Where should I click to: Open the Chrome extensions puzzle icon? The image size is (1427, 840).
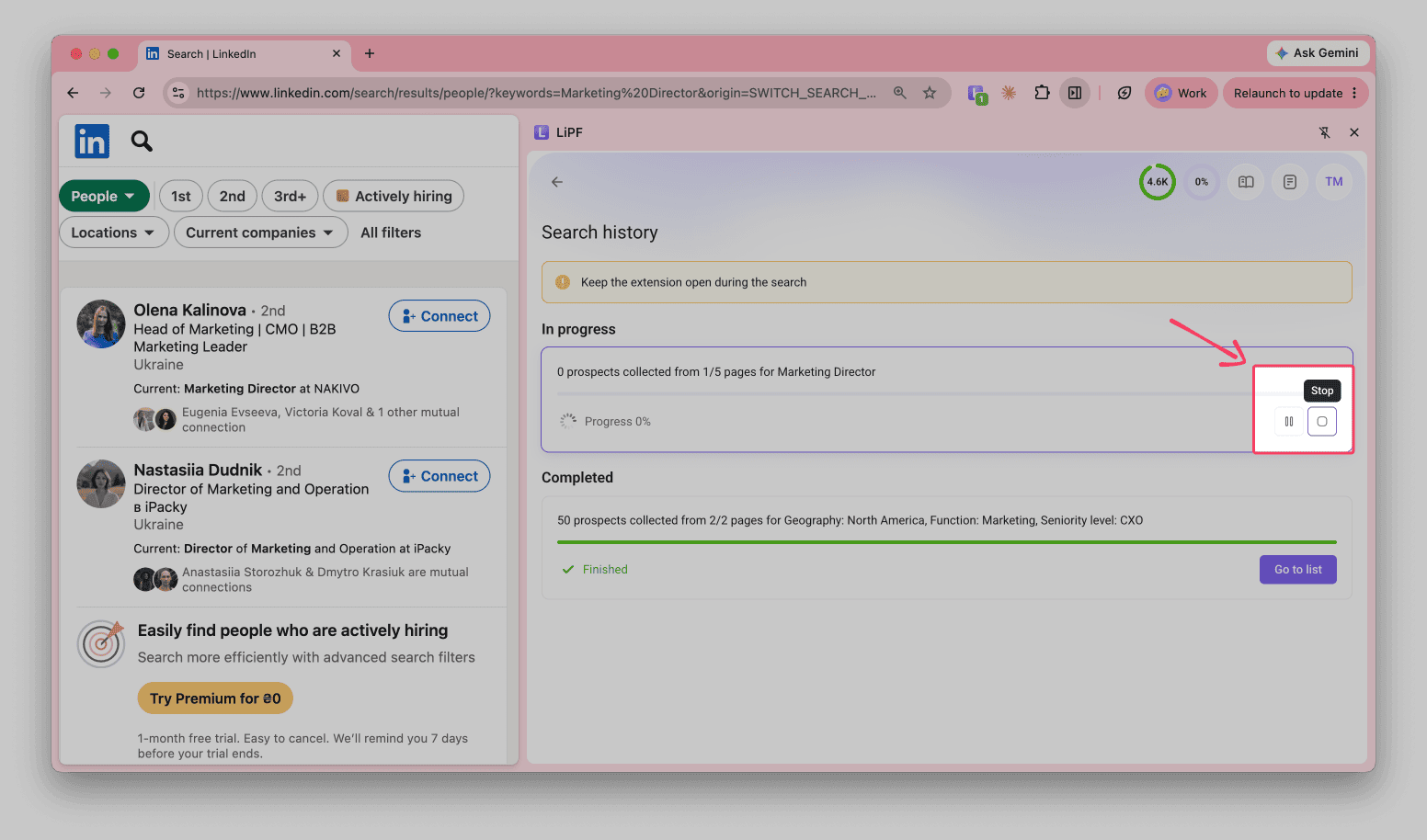point(1042,93)
